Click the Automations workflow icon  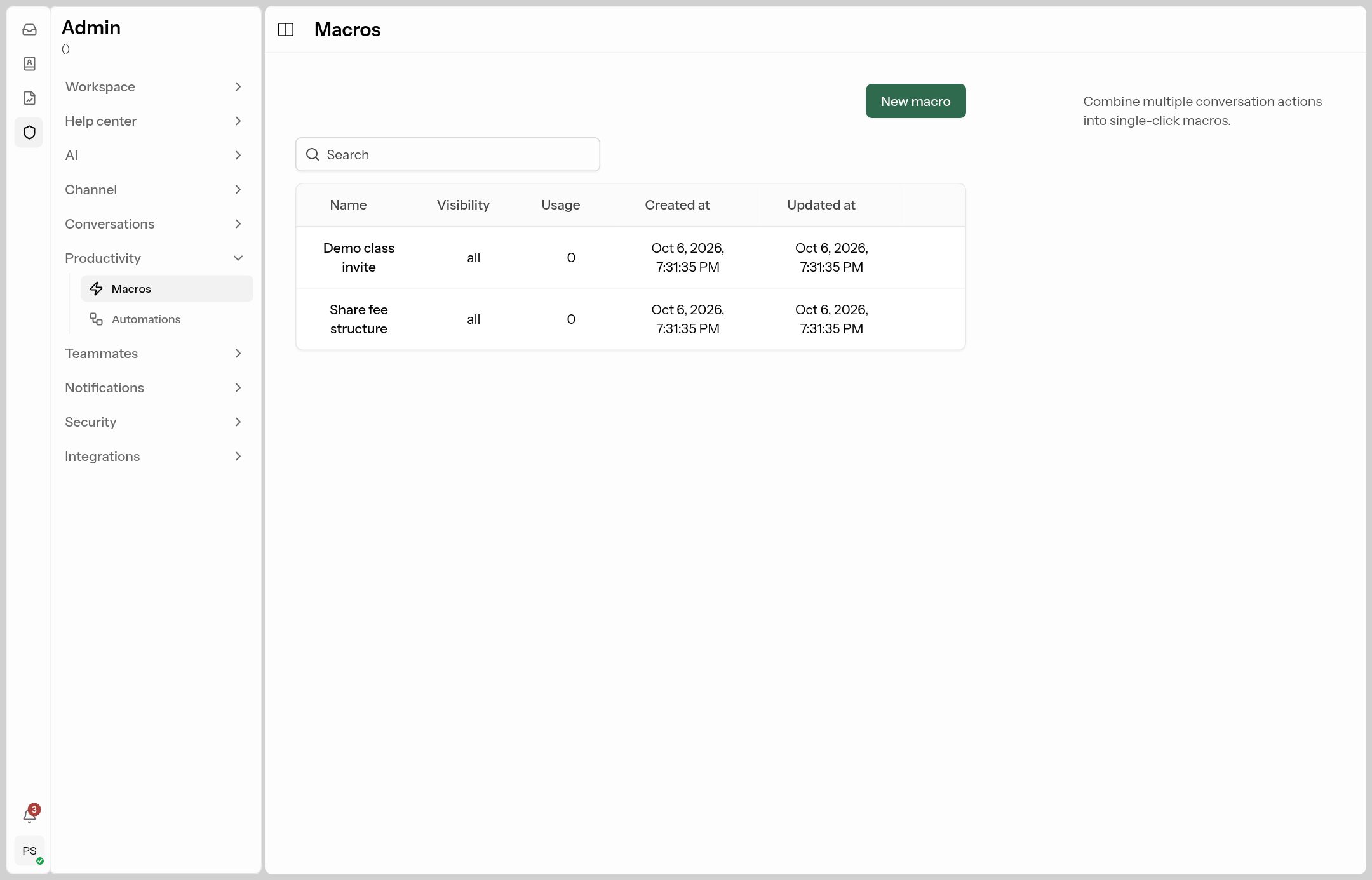coord(96,319)
